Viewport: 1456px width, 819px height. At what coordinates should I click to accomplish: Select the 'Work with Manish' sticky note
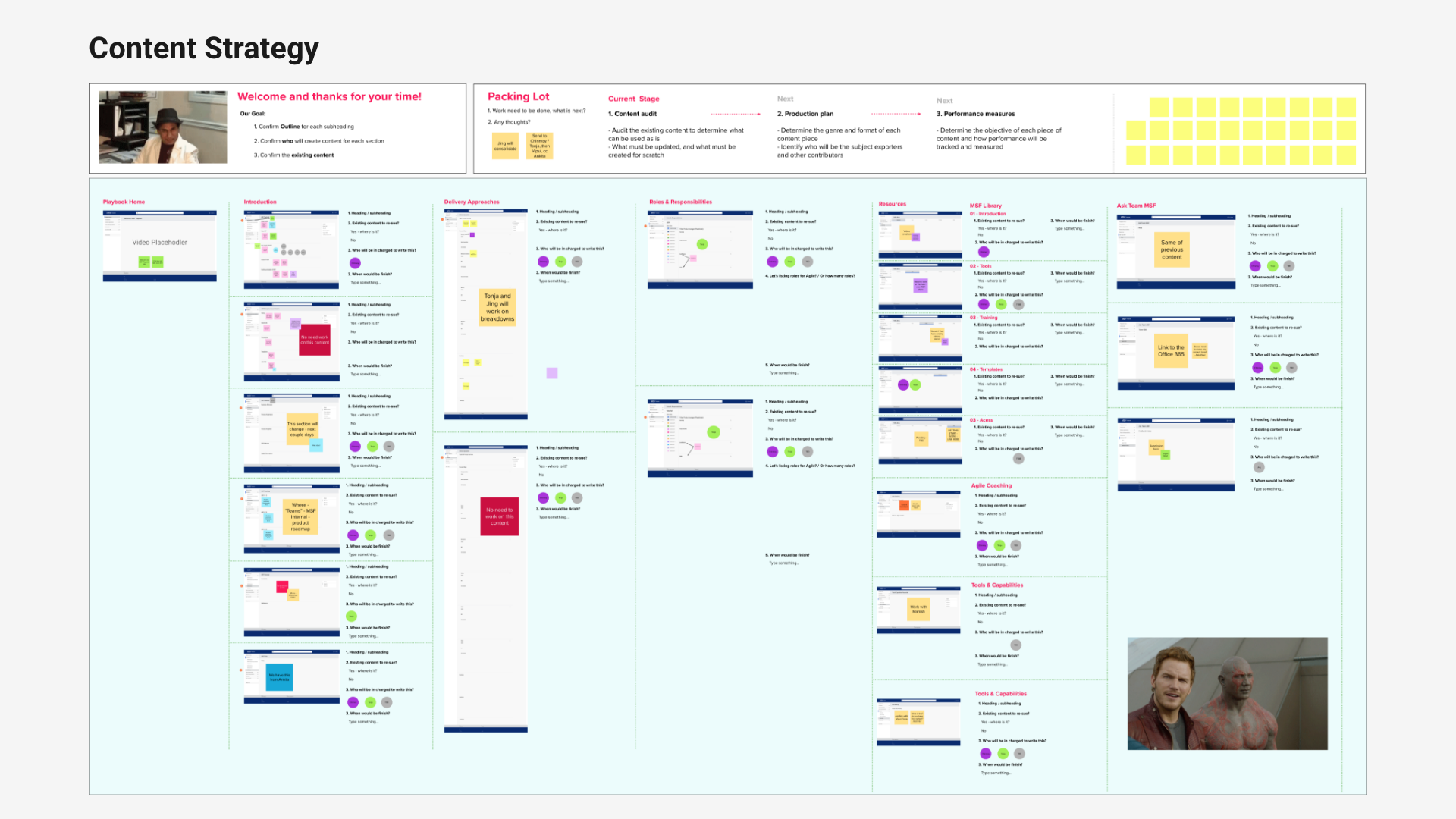(918, 609)
